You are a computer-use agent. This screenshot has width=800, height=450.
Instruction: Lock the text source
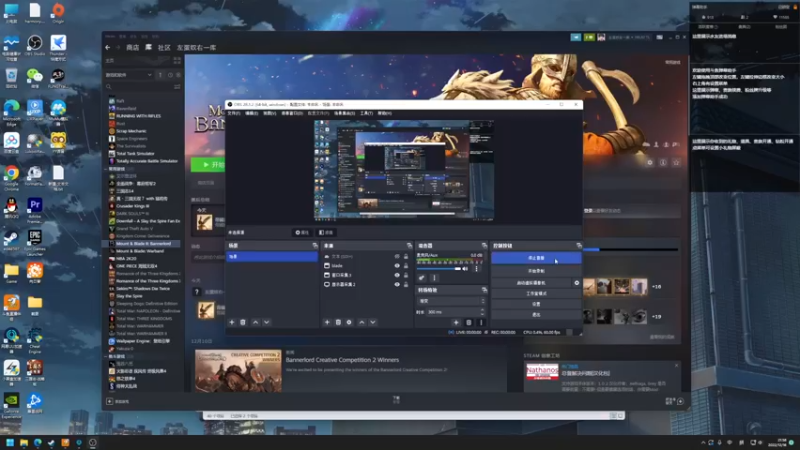pyautogui.click(x=406, y=257)
